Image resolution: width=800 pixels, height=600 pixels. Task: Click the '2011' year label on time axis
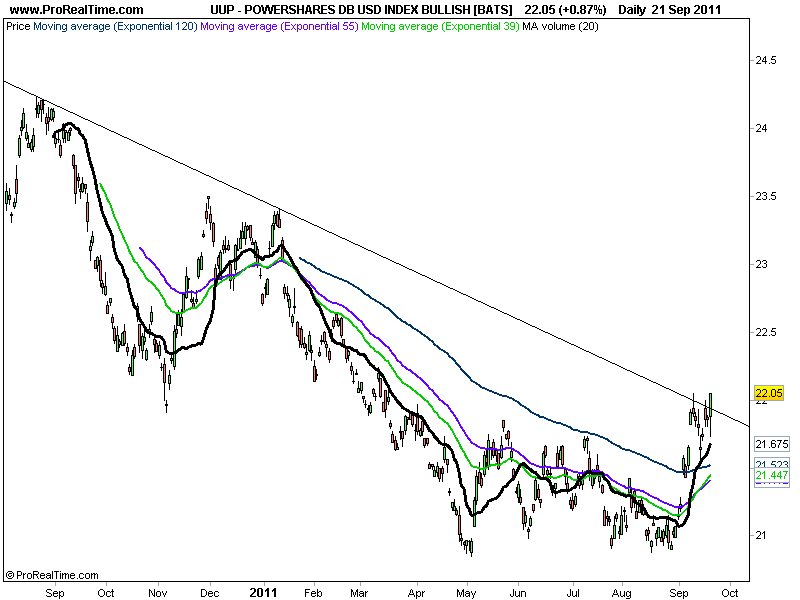263,593
